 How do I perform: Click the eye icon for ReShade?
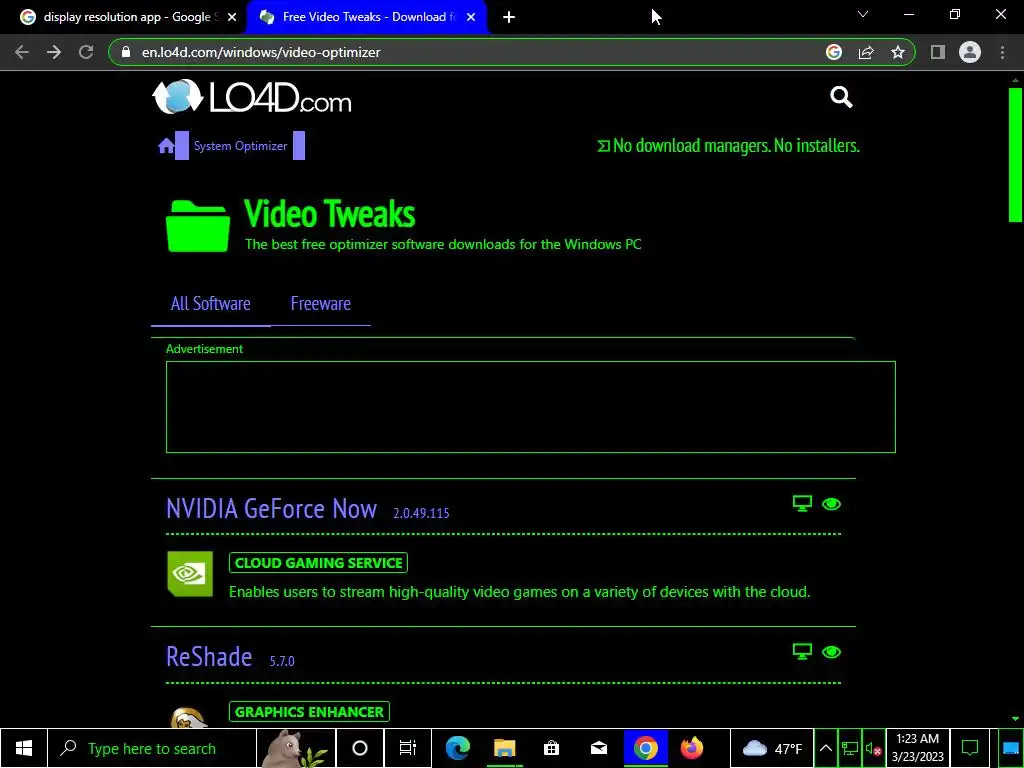[x=831, y=652]
